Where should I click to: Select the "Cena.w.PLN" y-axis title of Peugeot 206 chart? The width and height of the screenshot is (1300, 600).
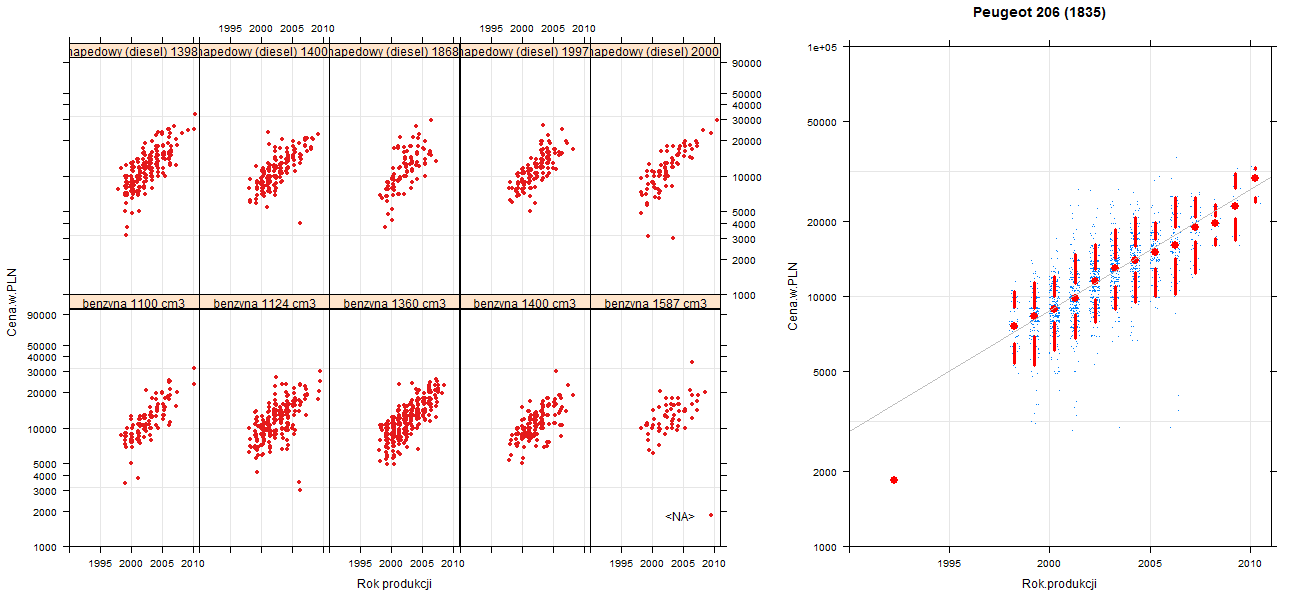click(x=793, y=296)
